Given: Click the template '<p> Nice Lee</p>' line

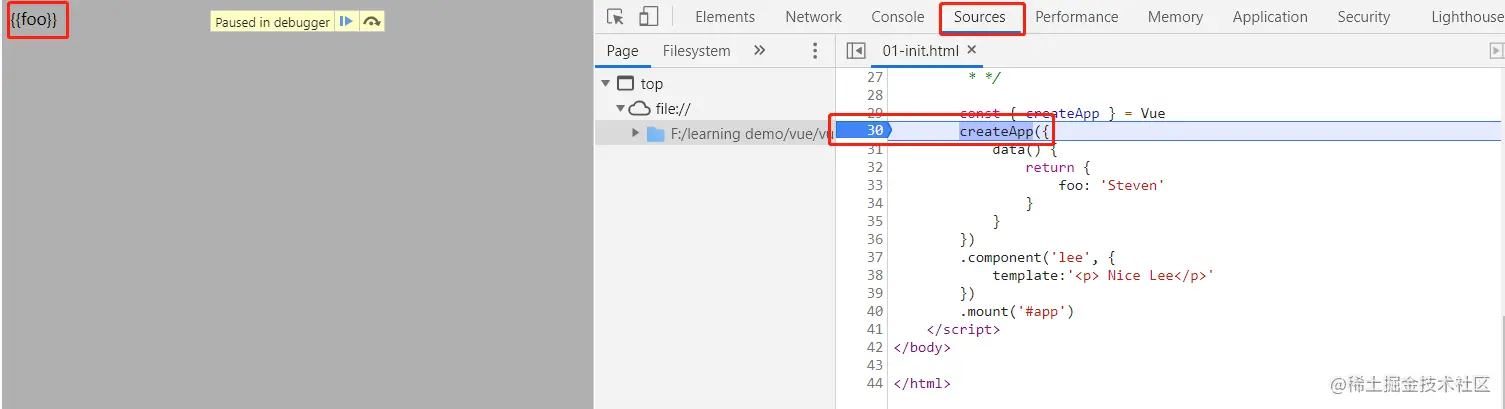Looking at the screenshot, I should pyautogui.click(x=1103, y=275).
